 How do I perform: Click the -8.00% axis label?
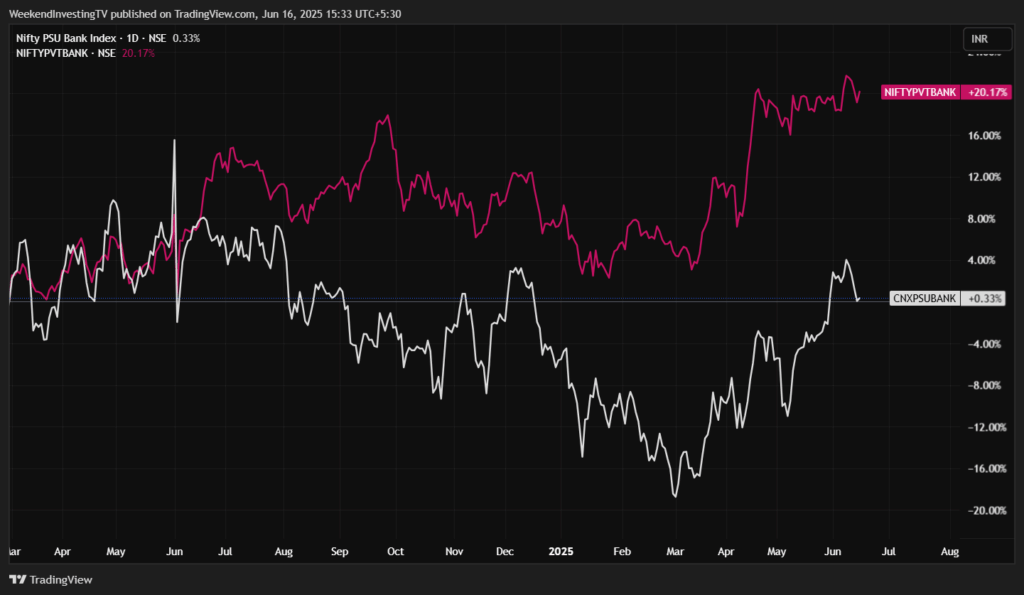tap(984, 385)
